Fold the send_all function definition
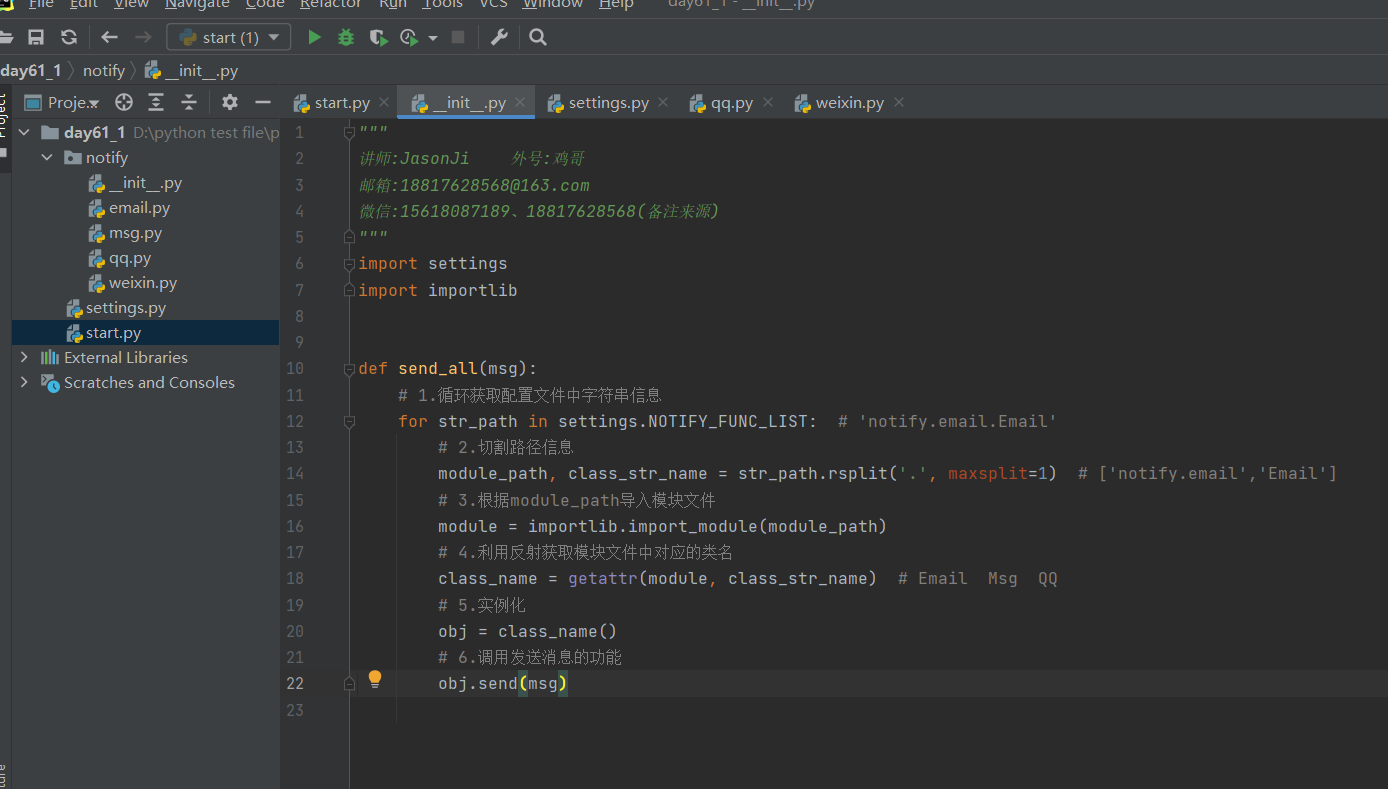 pyautogui.click(x=349, y=369)
